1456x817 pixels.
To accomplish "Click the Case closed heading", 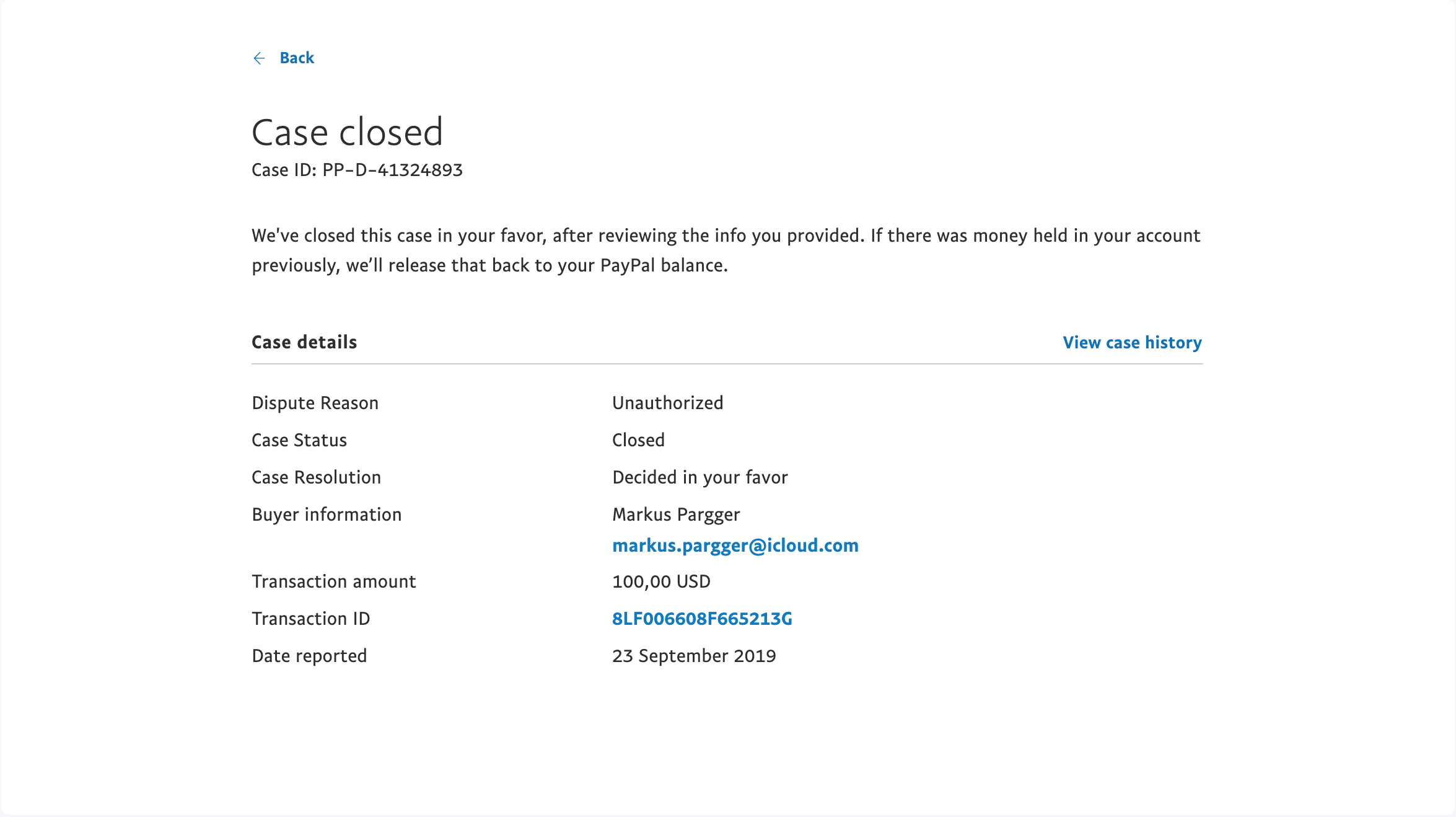I will pos(347,132).
